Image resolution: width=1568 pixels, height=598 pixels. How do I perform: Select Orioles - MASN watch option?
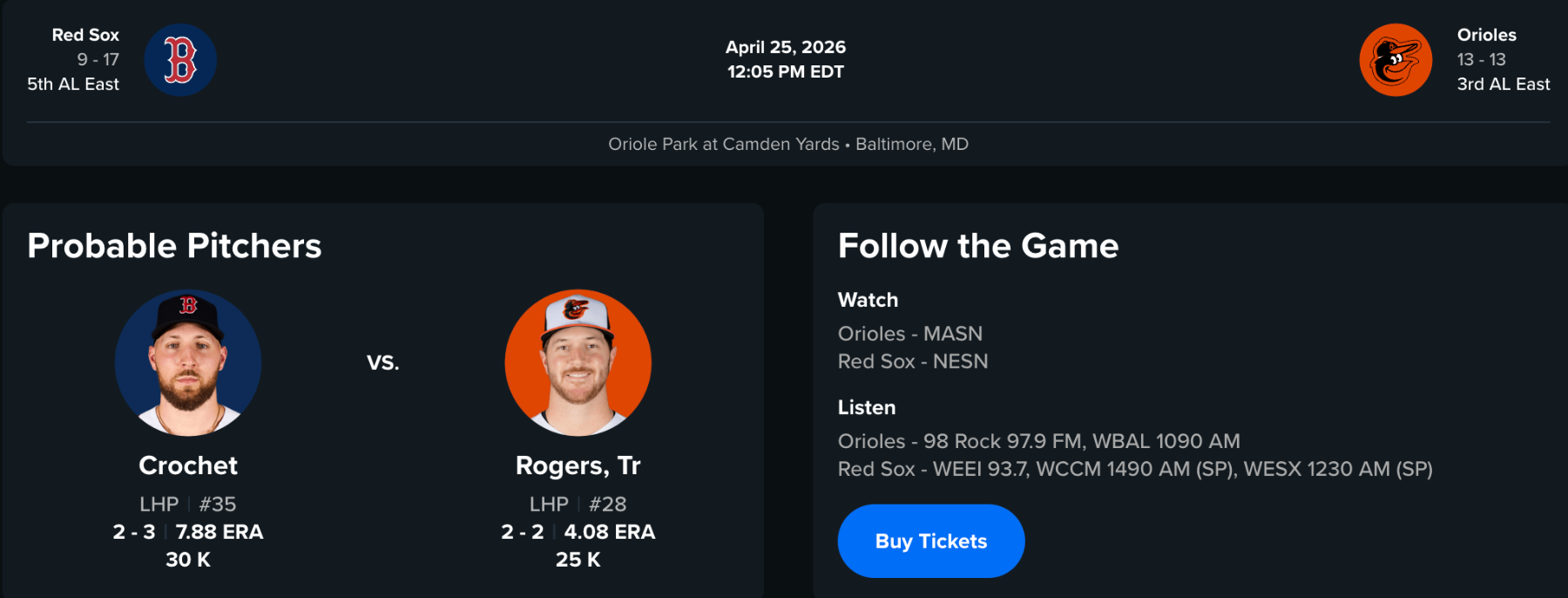[910, 334]
